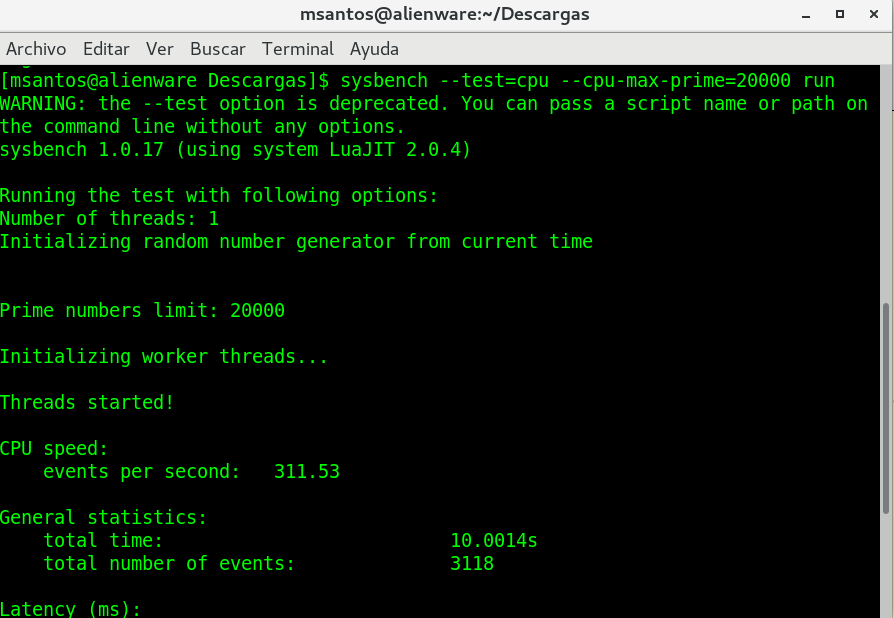Minimize the terminal window
894x618 pixels.
(806, 15)
